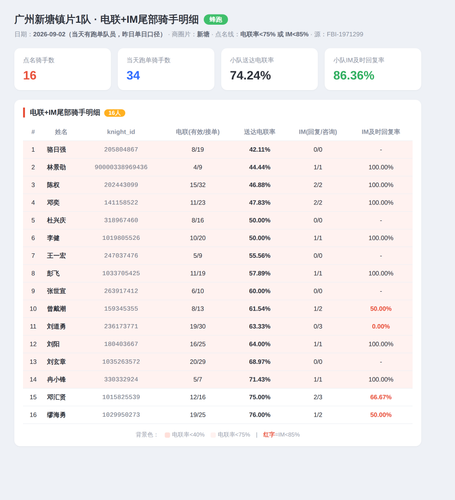Select the page title 广州新塘镇片1队 · 电联+IM尾部骑手明细
Screen dimensions: 455x500
pos(106,20)
